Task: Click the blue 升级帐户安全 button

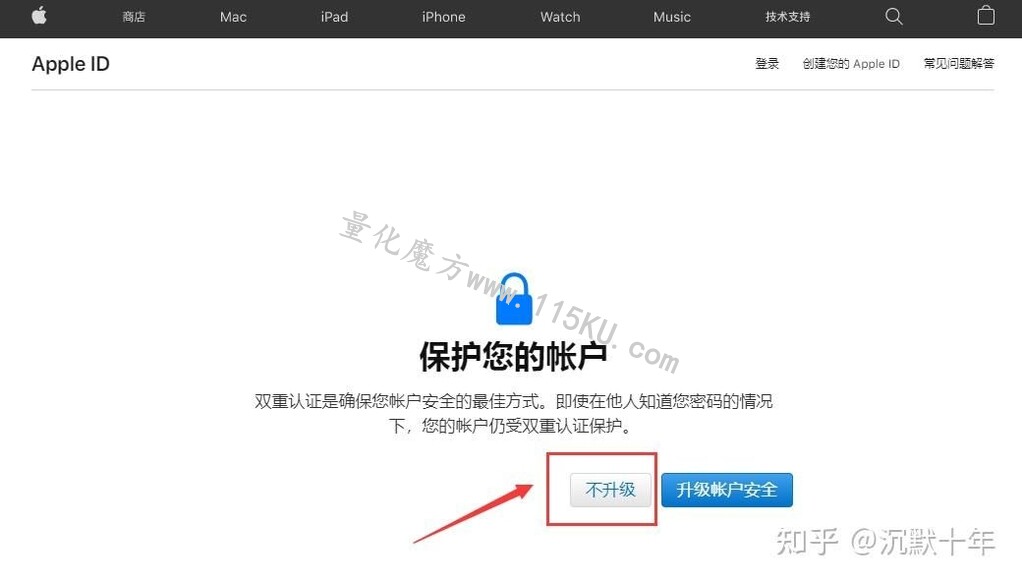Action: point(727,489)
